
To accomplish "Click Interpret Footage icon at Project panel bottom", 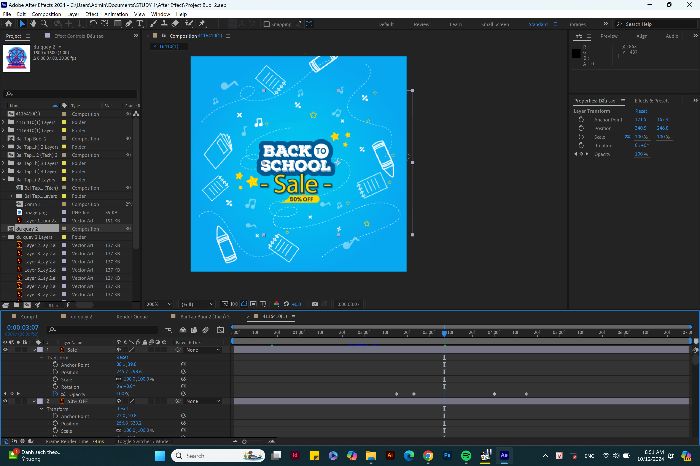I will point(5,305).
